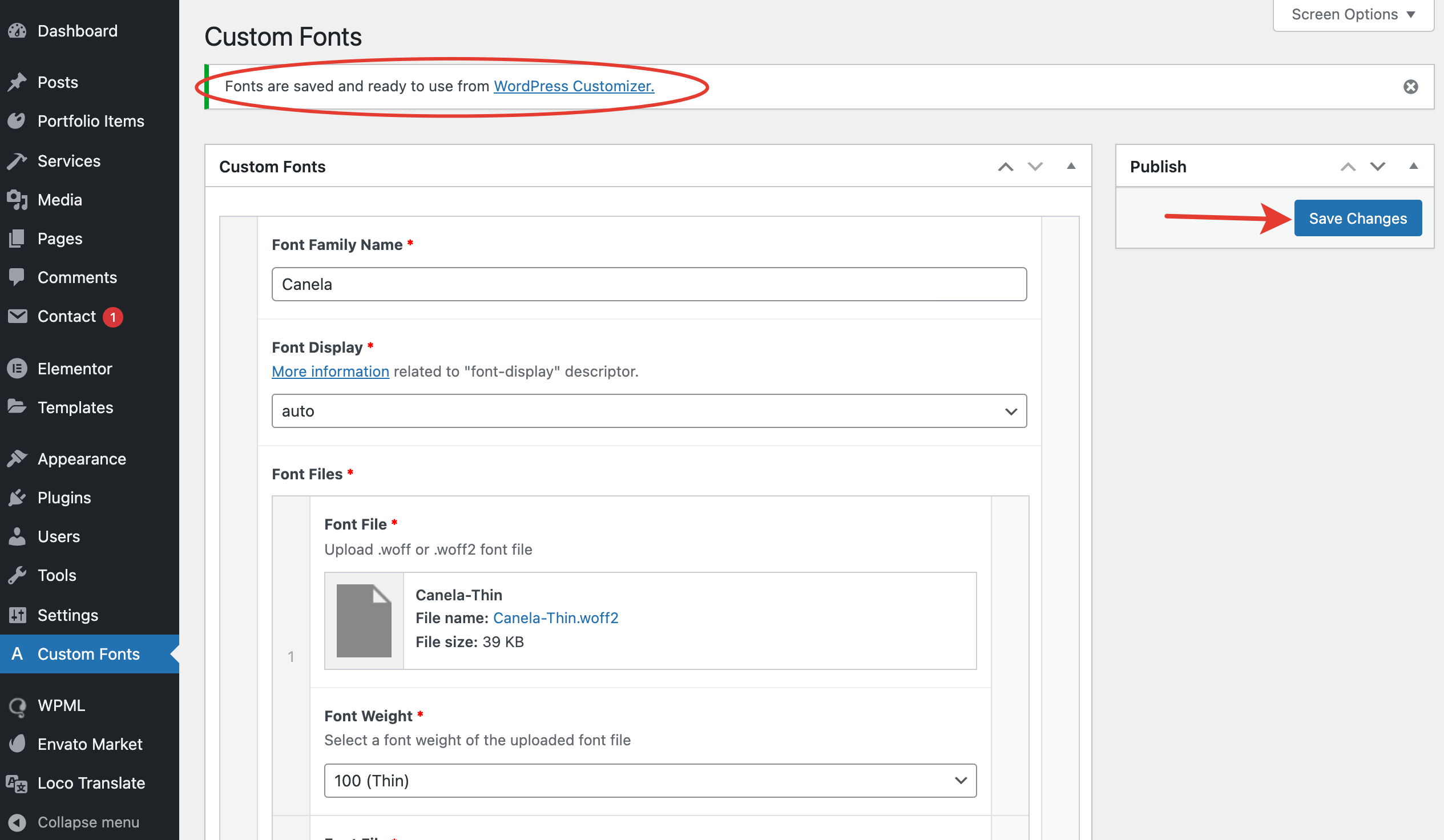
Task: Click the Media library icon
Action: (17, 200)
